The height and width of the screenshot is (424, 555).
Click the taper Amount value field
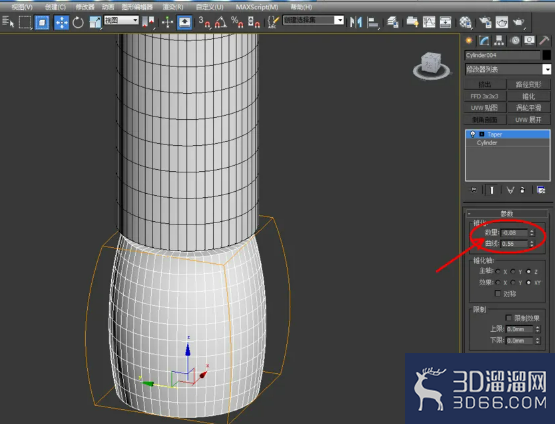pos(515,233)
